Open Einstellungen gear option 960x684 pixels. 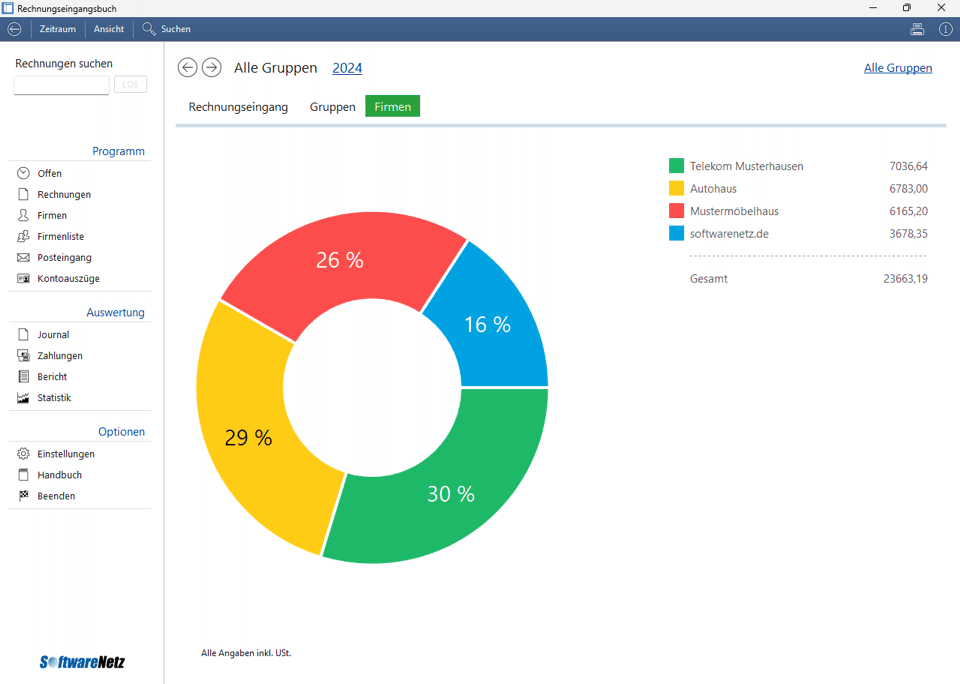pyautogui.click(x=66, y=454)
